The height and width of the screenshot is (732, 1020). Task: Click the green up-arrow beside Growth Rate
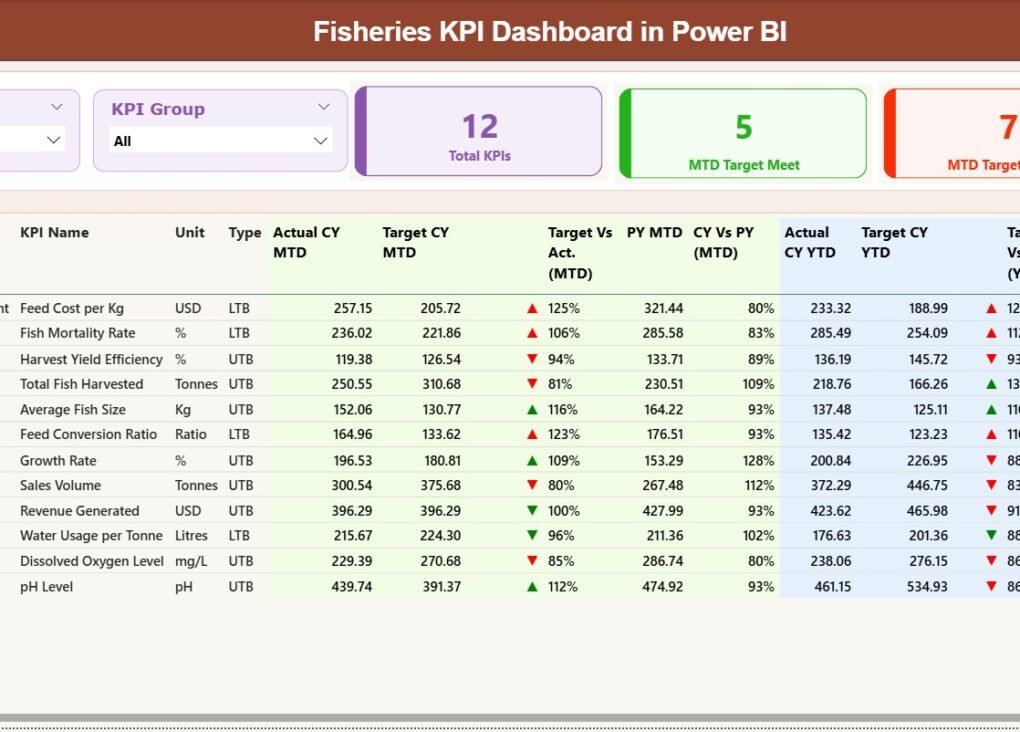[x=531, y=460]
